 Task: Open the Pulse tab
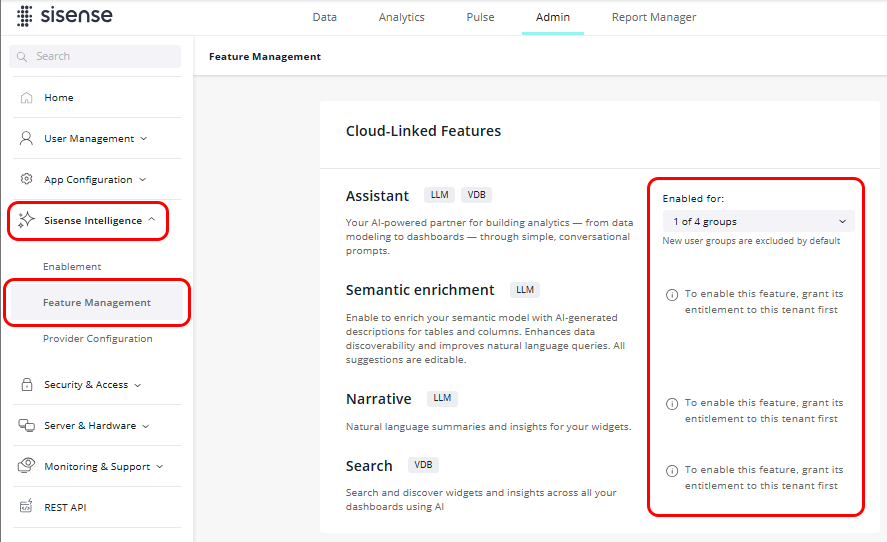pos(480,18)
